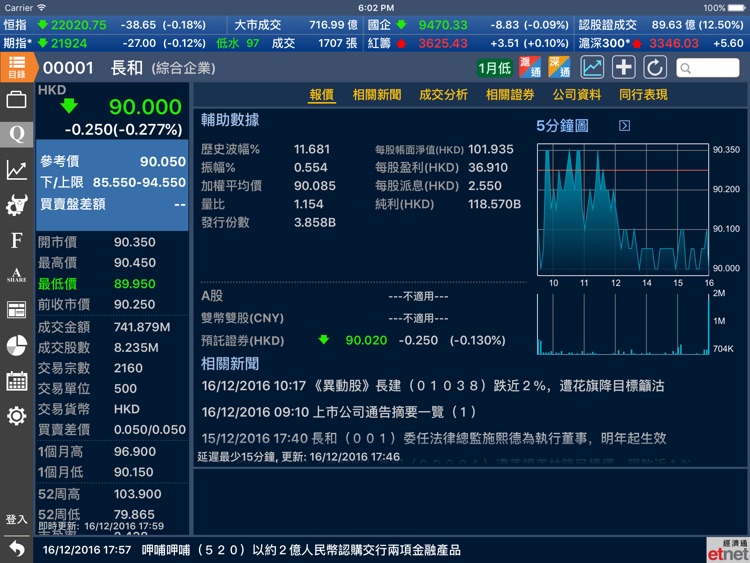Open the 滬通 Shanghai Connect icon
750x563 pixels.
[x=530, y=67]
